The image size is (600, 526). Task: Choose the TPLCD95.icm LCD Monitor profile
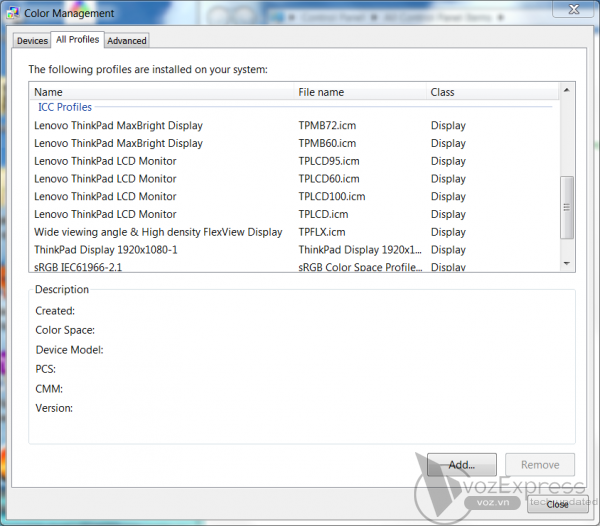(x=105, y=161)
